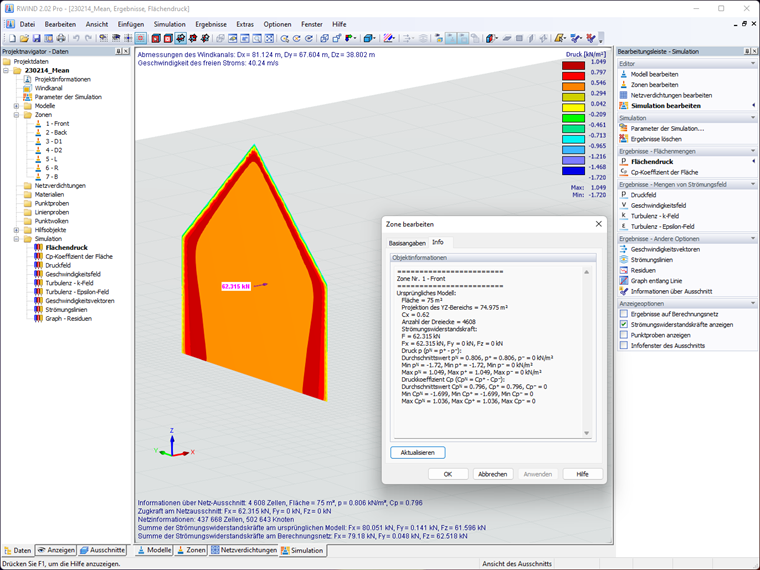This screenshot has width=760, height=570.
Task: Select zone 1 - Front in tree
Action: [x=57, y=124]
